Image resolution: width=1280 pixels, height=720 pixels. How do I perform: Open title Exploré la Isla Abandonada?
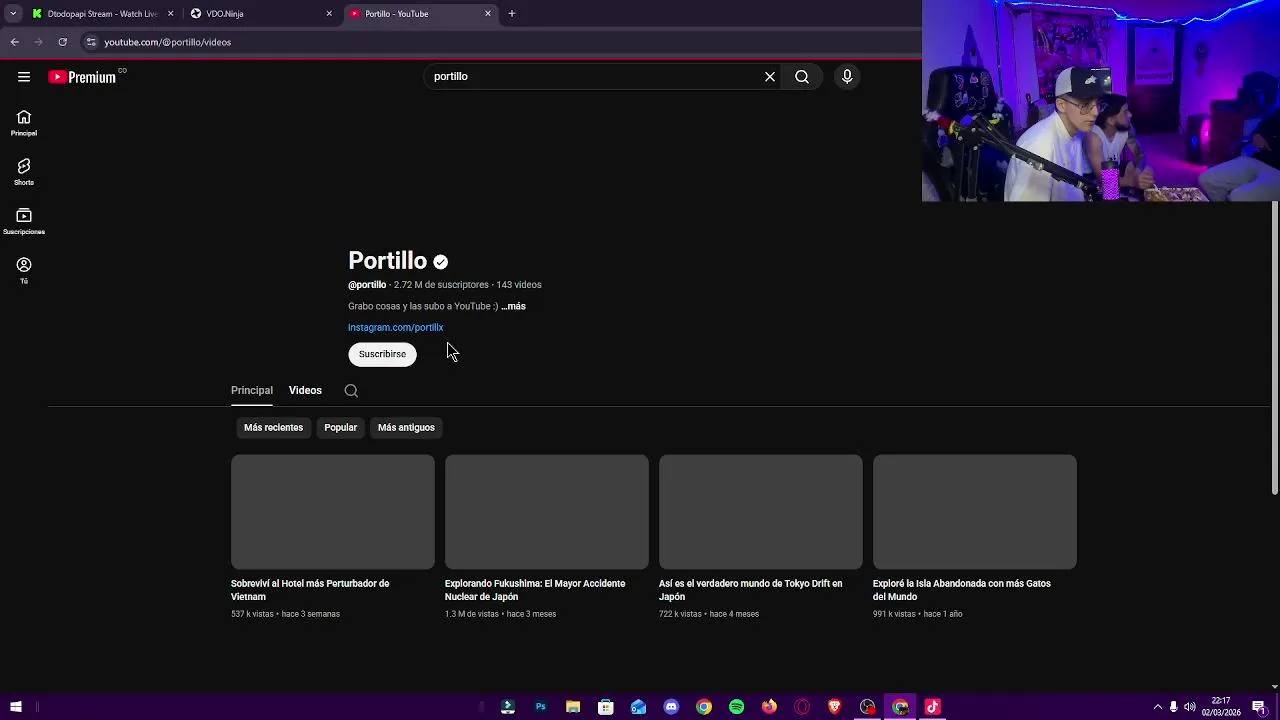[962, 590]
